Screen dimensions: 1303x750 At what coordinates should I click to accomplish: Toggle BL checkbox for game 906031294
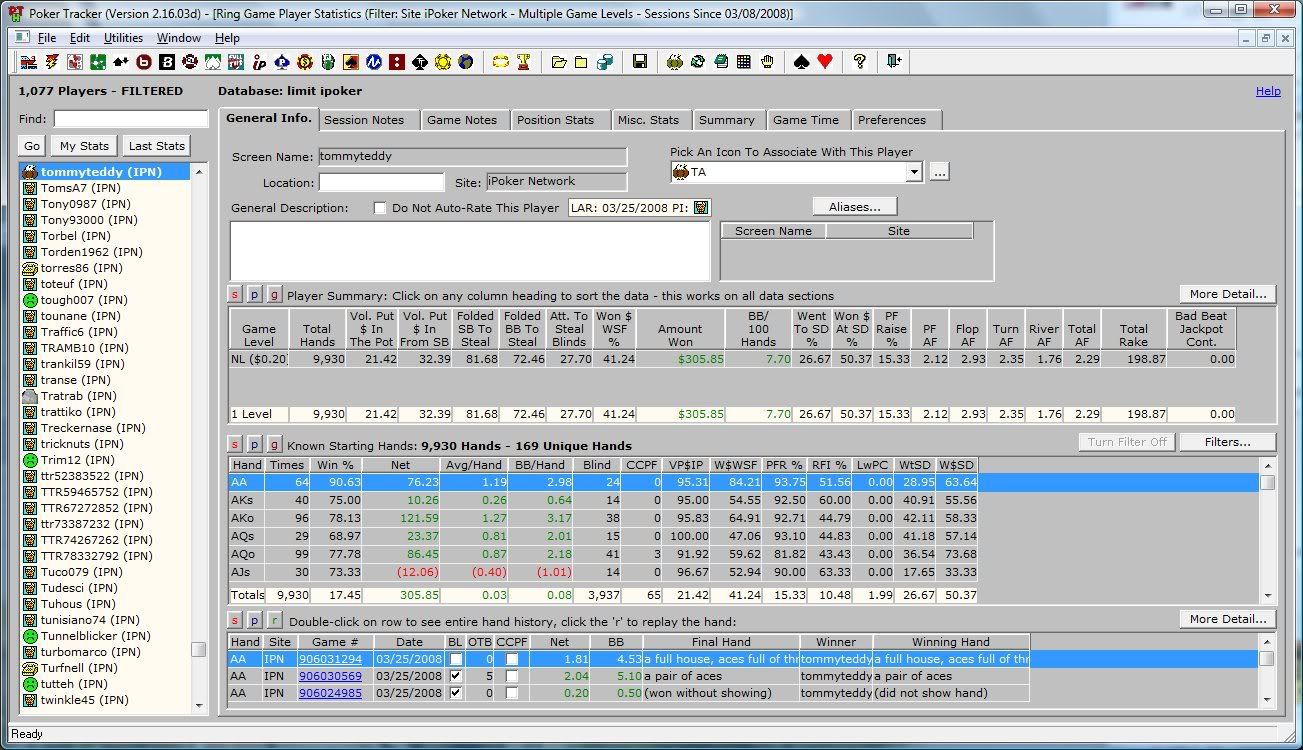coord(455,660)
